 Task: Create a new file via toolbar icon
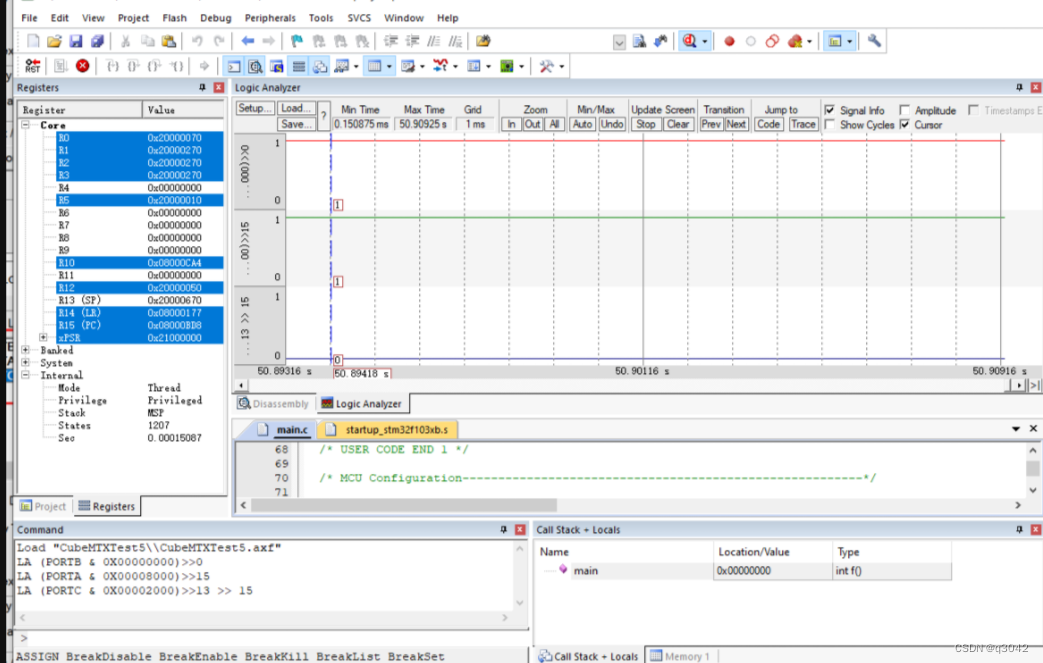(x=33, y=41)
